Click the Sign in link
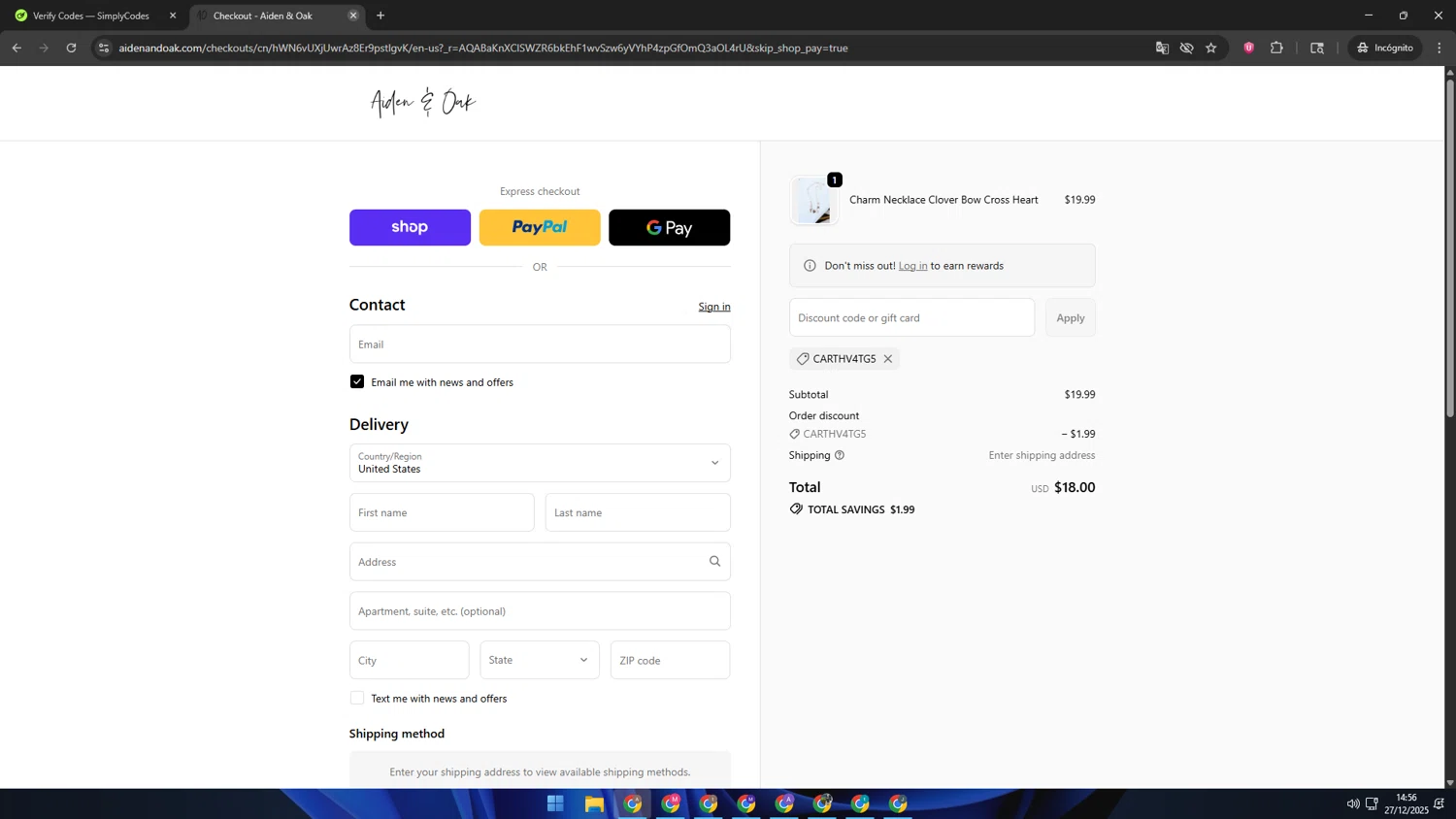This screenshot has width=1456, height=819. (714, 307)
